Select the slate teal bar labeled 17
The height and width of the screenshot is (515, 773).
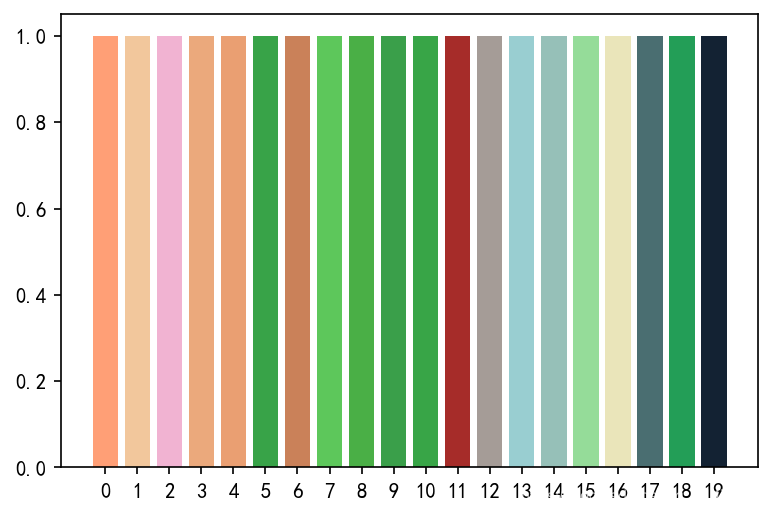(650, 251)
